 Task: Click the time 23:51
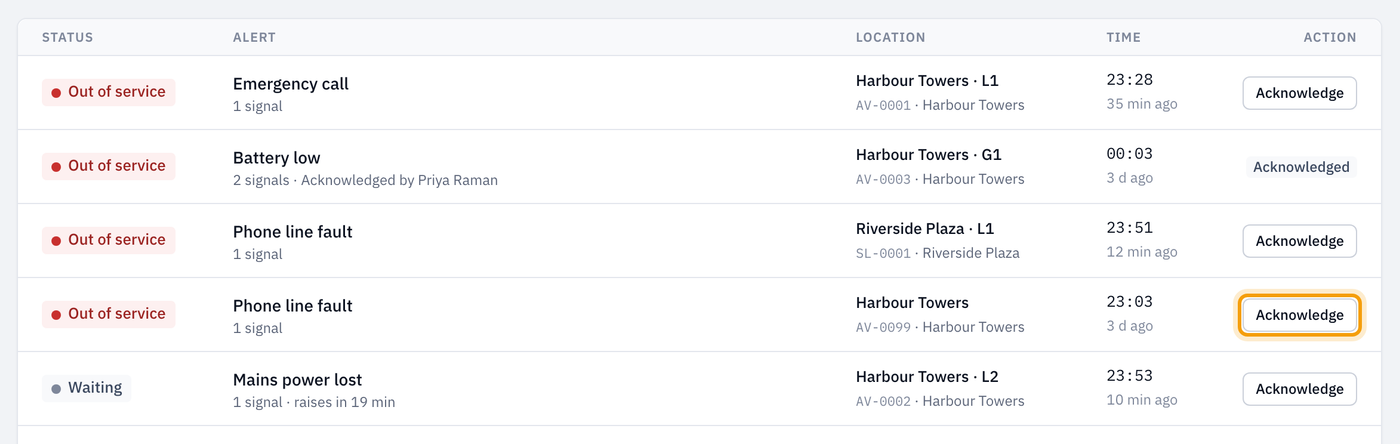coord(1129,228)
